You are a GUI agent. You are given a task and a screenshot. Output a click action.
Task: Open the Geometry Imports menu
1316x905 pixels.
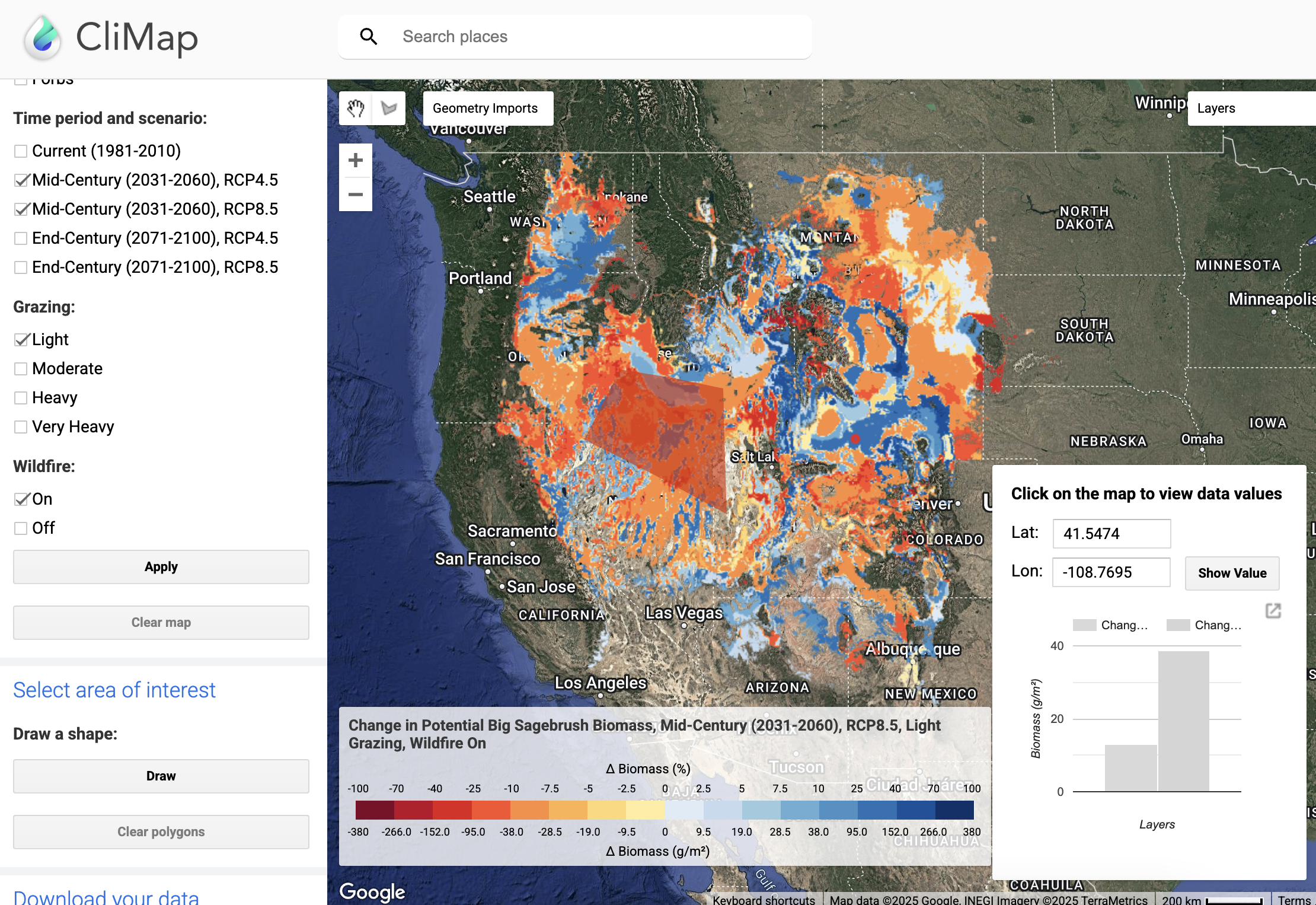(x=485, y=109)
